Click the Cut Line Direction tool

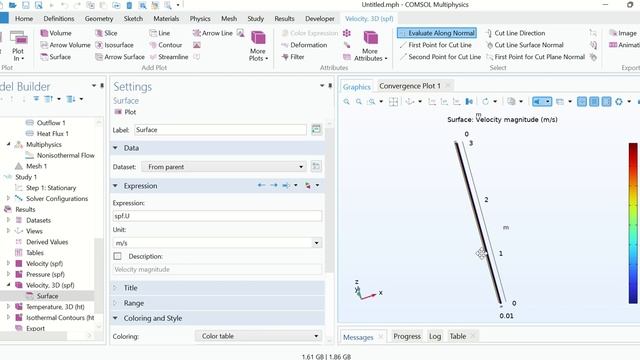coord(515,33)
